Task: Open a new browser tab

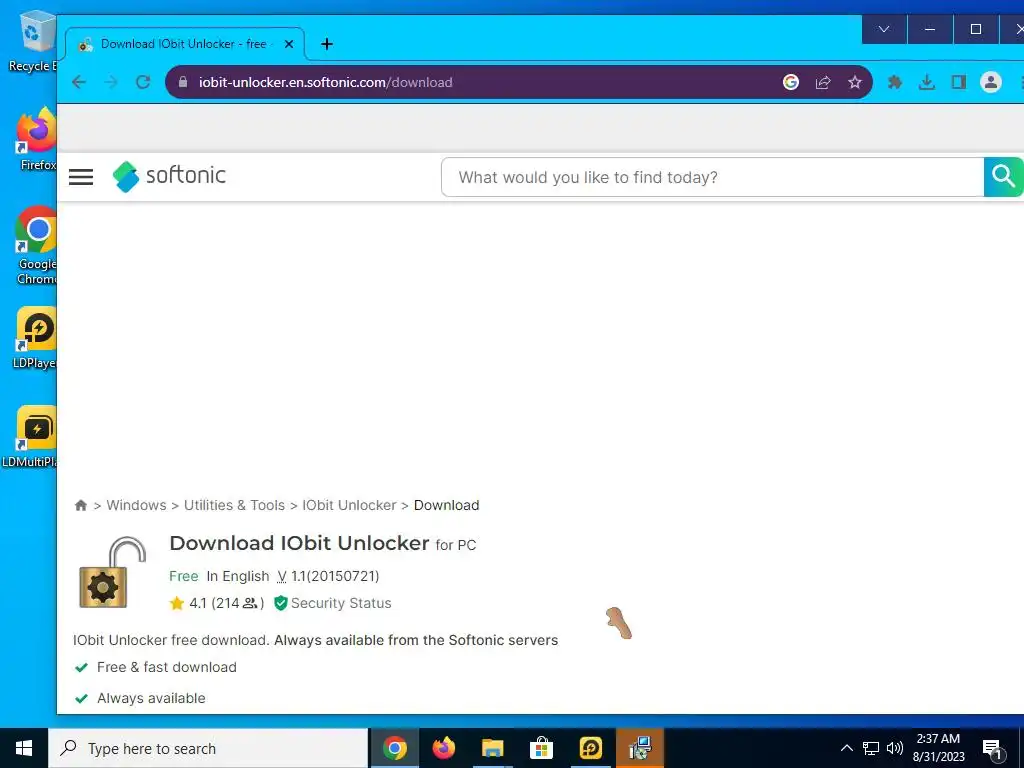Action: pos(327,44)
